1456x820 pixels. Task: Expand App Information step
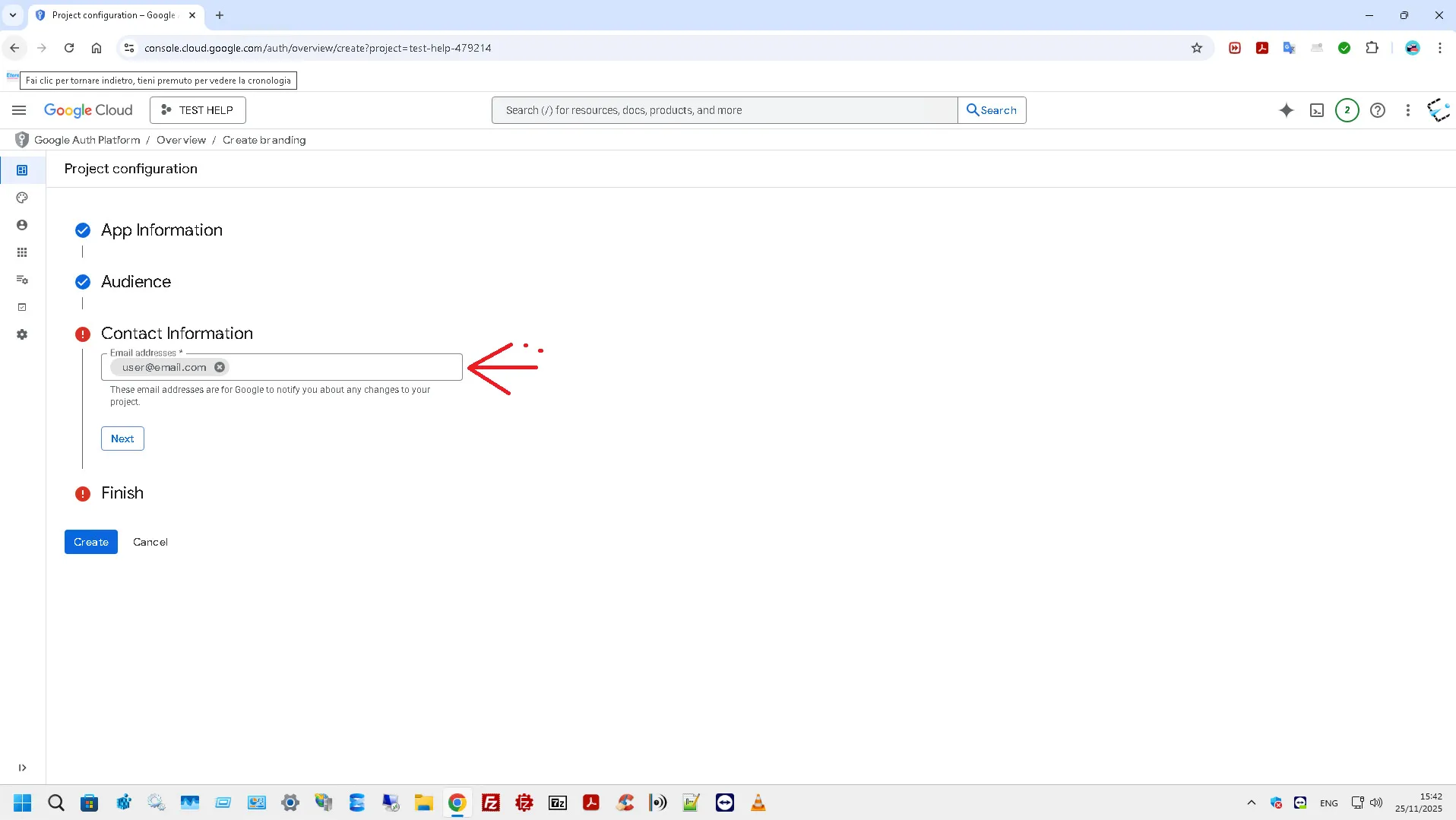tap(161, 230)
